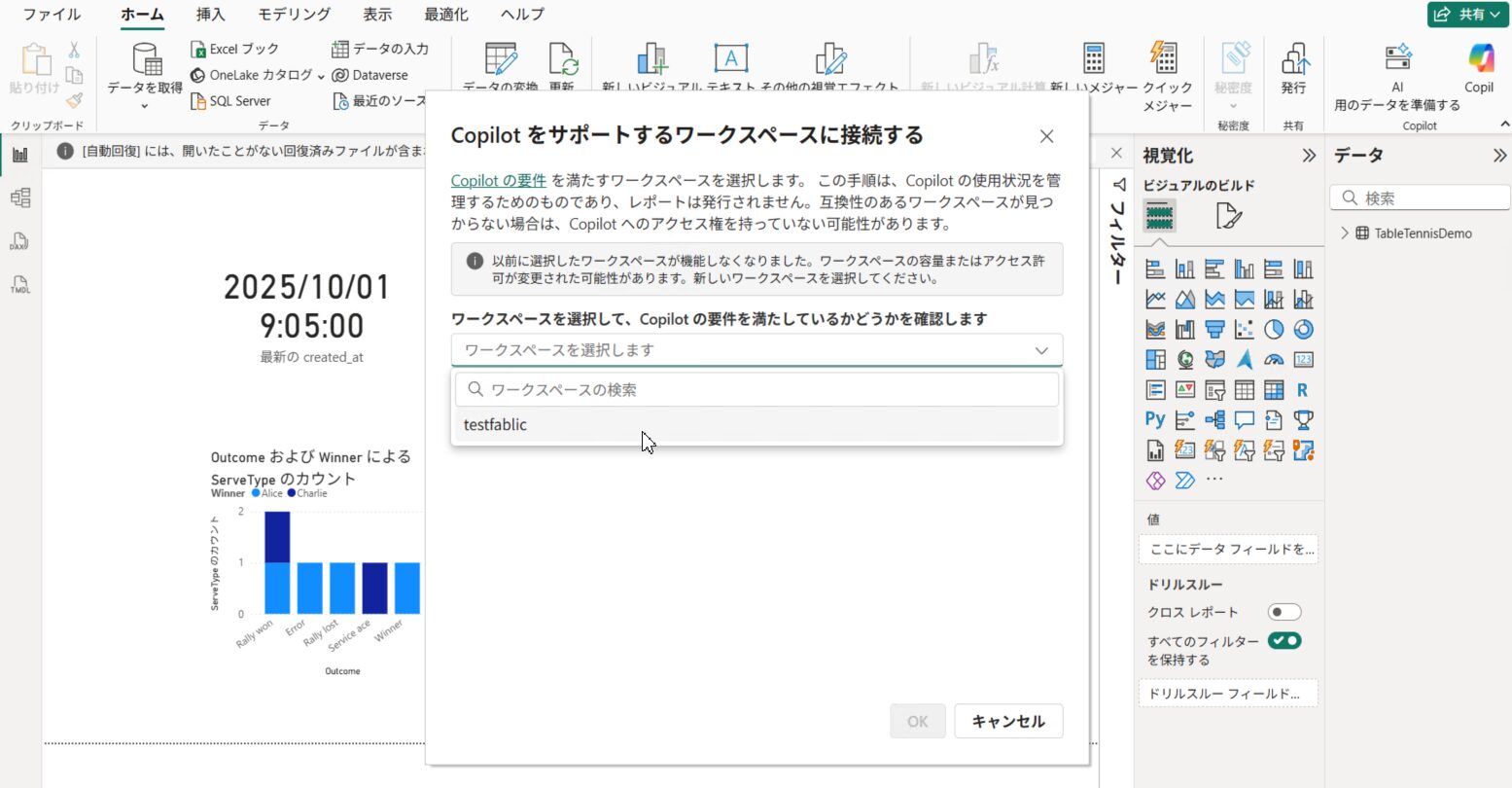Viewport: 1512px width, 788px height.
Task: Select the funnel chart visual icon
Action: 1214,330
